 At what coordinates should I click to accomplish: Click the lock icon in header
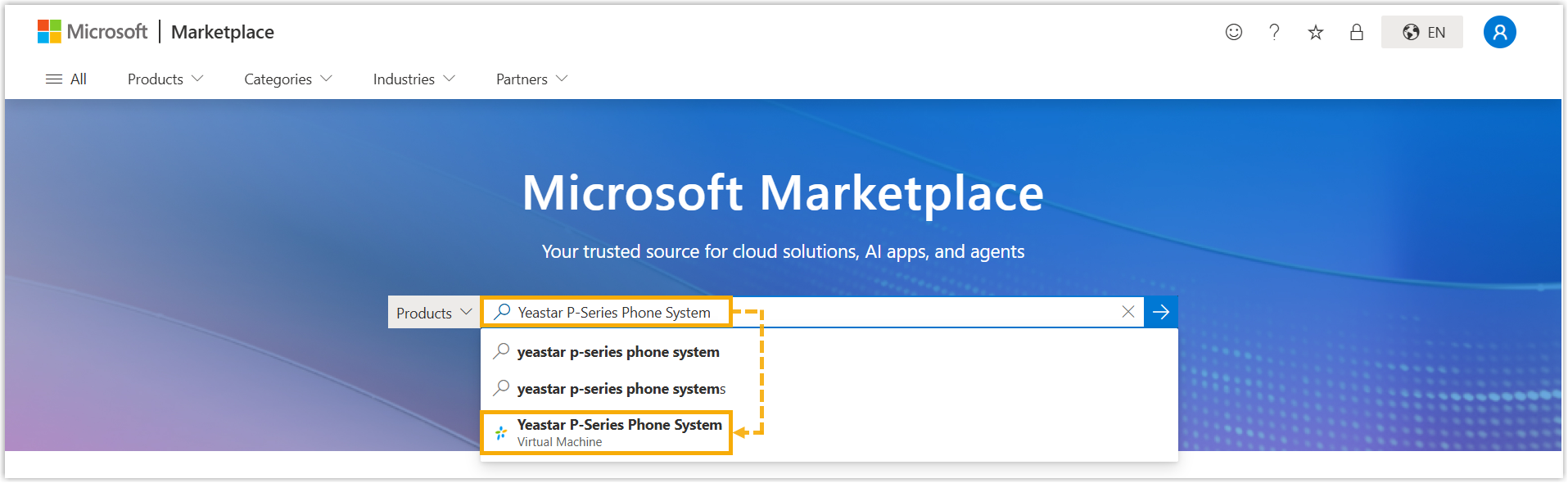pyautogui.click(x=1357, y=32)
